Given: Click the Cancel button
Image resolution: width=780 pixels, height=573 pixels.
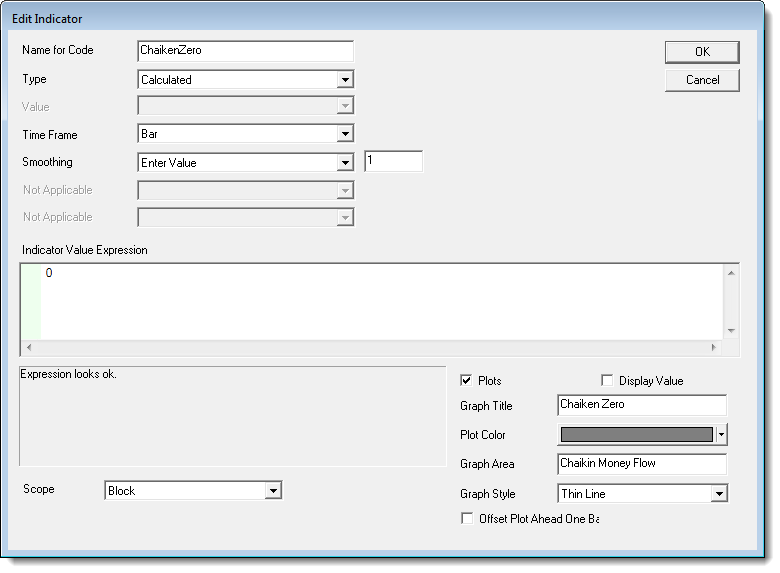Looking at the screenshot, I should 702,80.
